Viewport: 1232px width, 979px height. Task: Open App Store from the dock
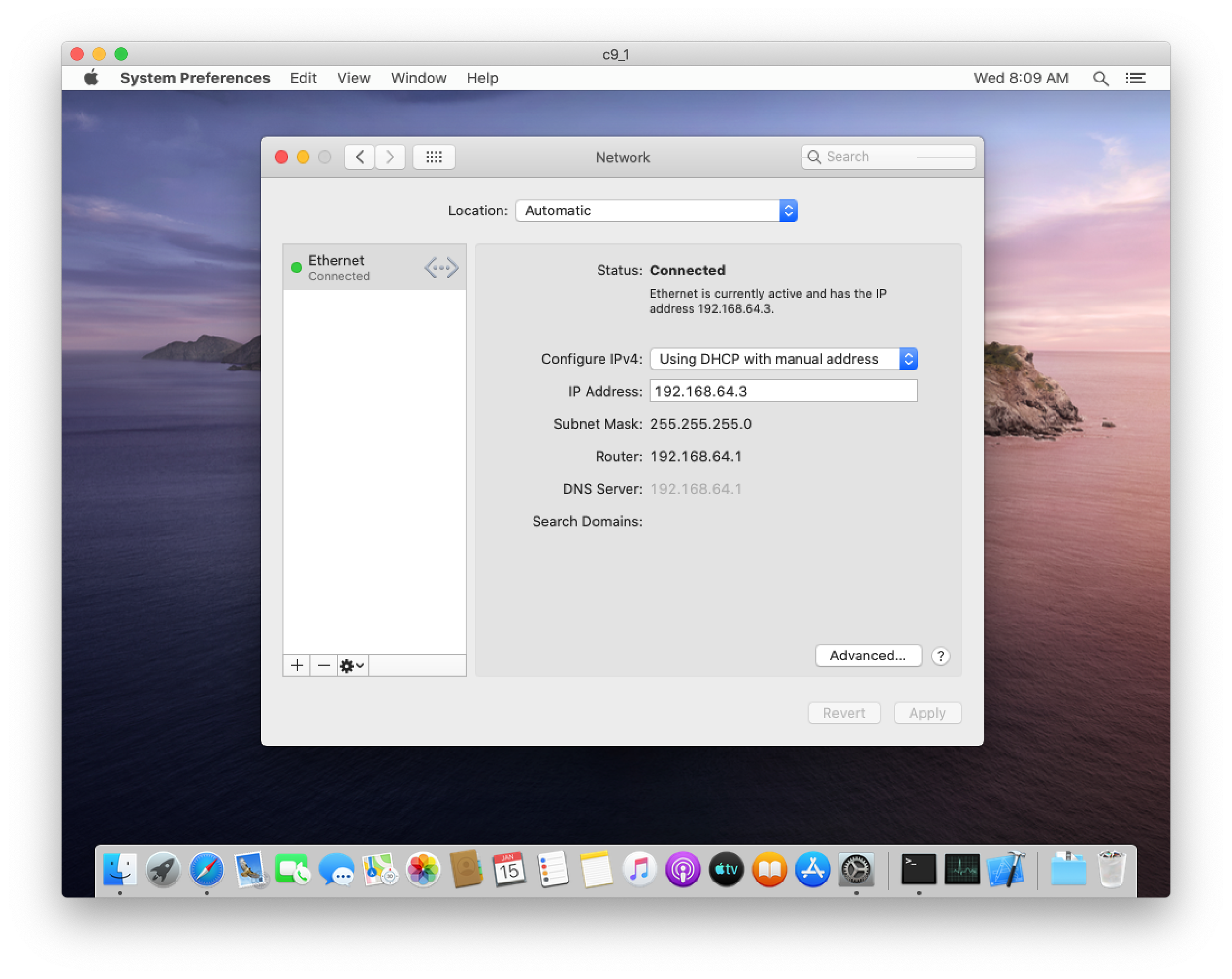[813, 869]
